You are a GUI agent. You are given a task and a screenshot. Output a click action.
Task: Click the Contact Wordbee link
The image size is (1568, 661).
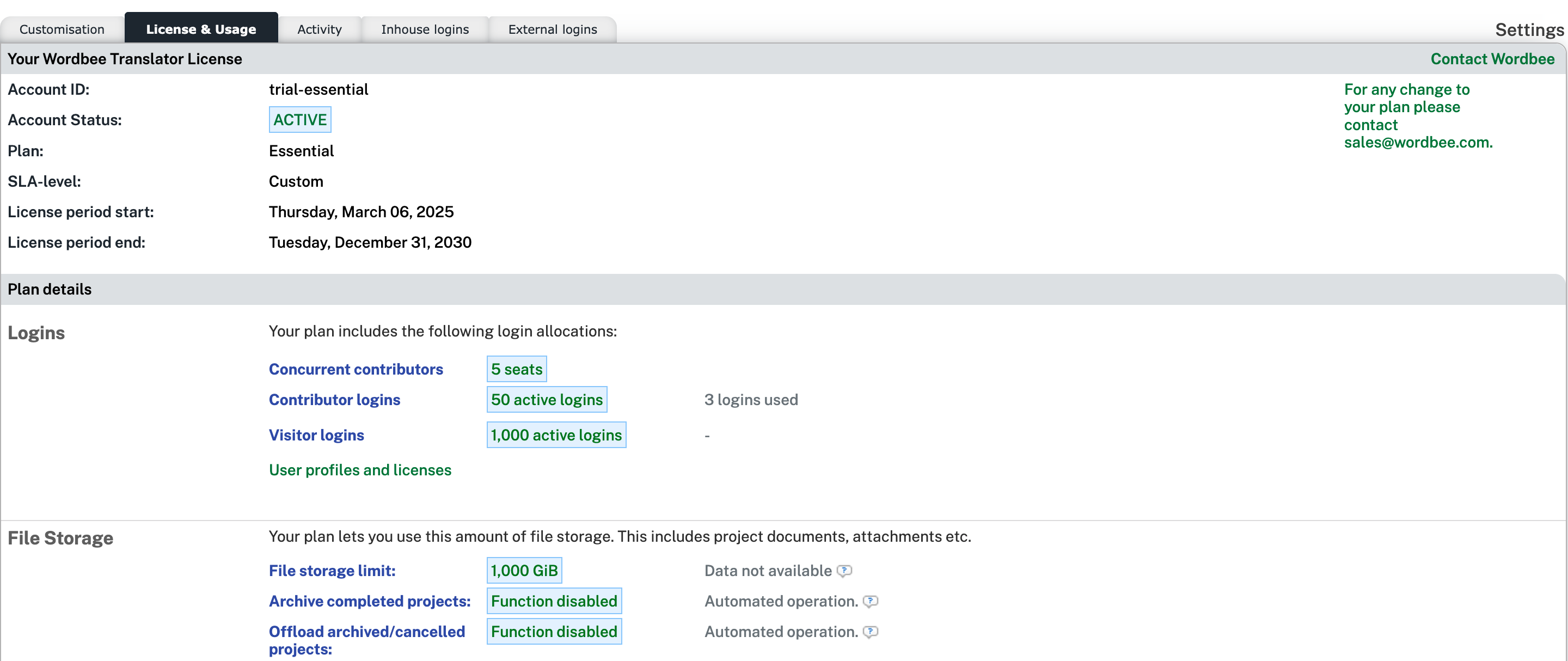coord(1492,59)
